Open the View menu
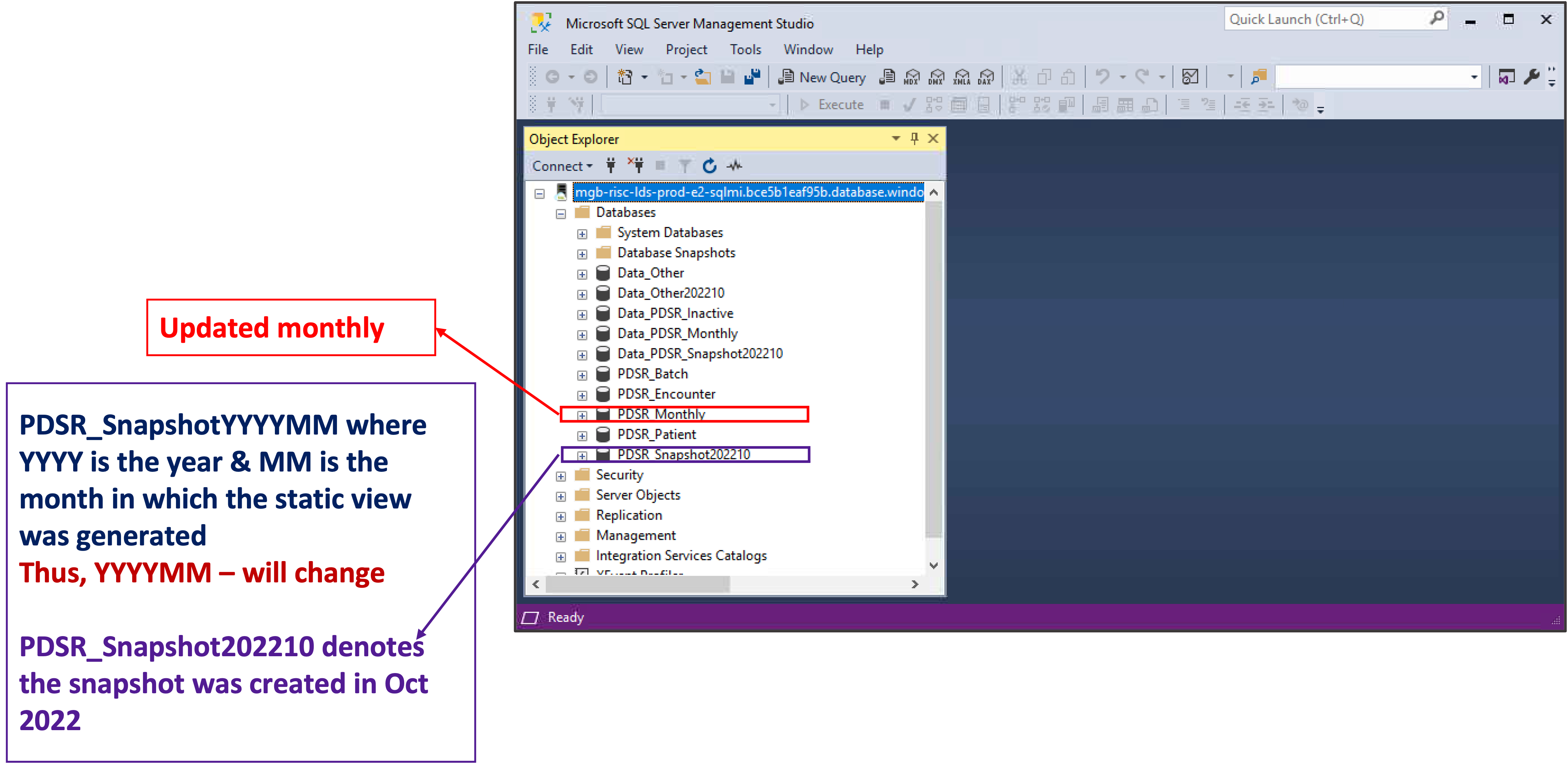 pos(629,50)
